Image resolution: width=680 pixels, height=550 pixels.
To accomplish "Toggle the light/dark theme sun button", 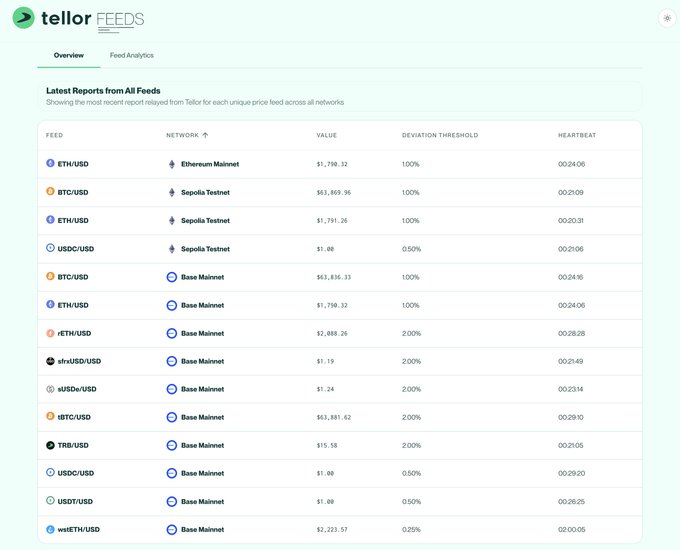I will coord(667,18).
